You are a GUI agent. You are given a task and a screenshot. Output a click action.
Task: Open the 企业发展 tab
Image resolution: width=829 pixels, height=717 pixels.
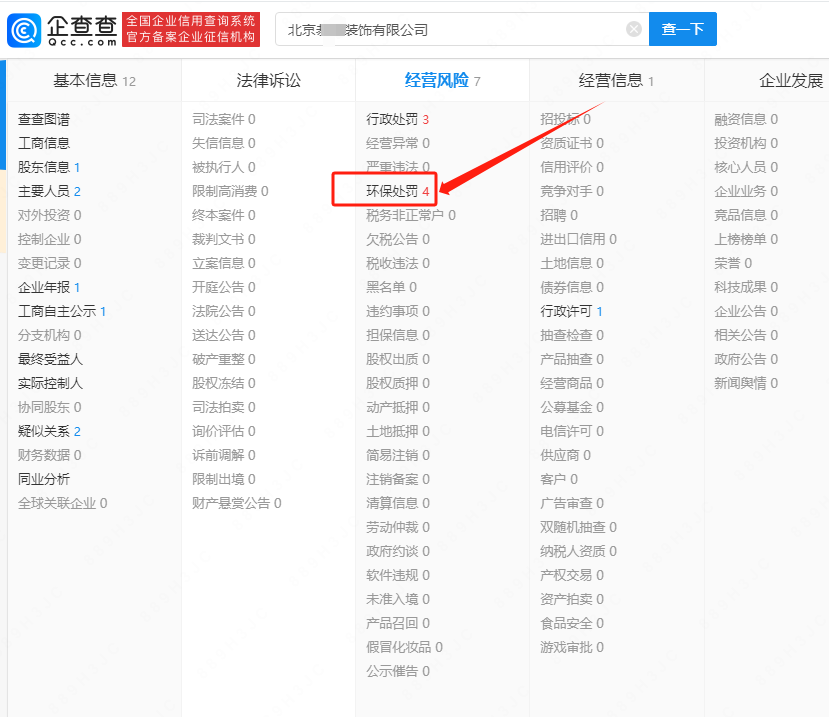click(791, 81)
